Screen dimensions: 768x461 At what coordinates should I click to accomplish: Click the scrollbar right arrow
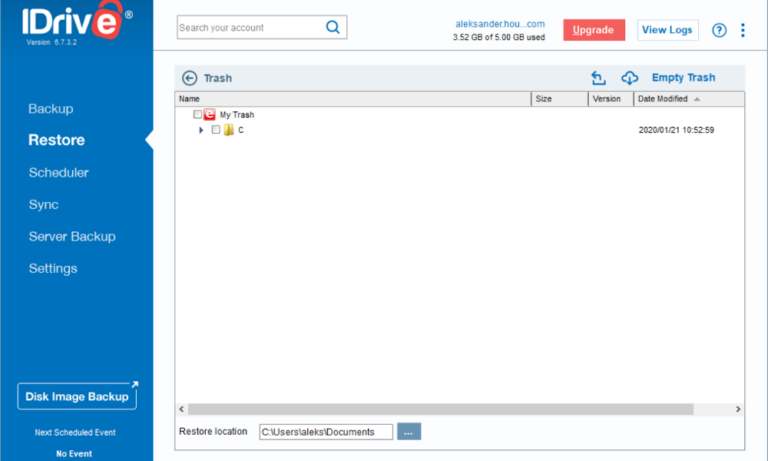(738, 409)
